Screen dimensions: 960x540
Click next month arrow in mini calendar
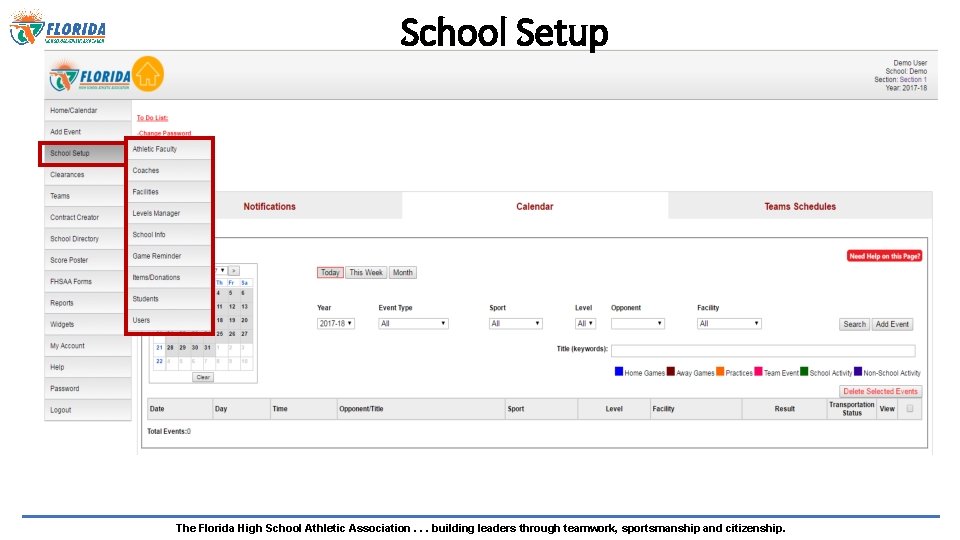(234, 271)
